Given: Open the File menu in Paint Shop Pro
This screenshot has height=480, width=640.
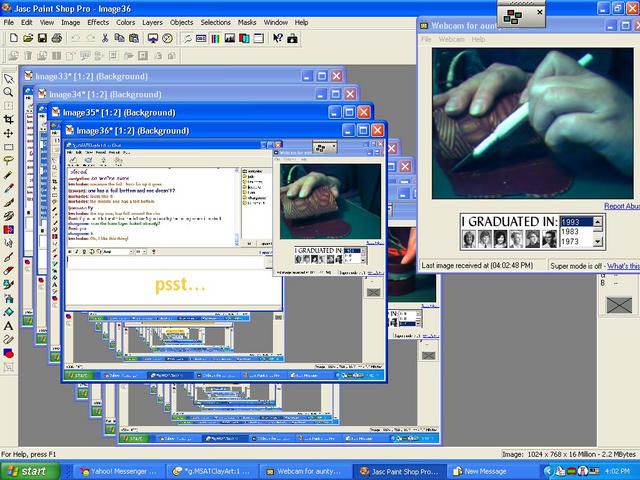Looking at the screenshot, I should 9,22.
